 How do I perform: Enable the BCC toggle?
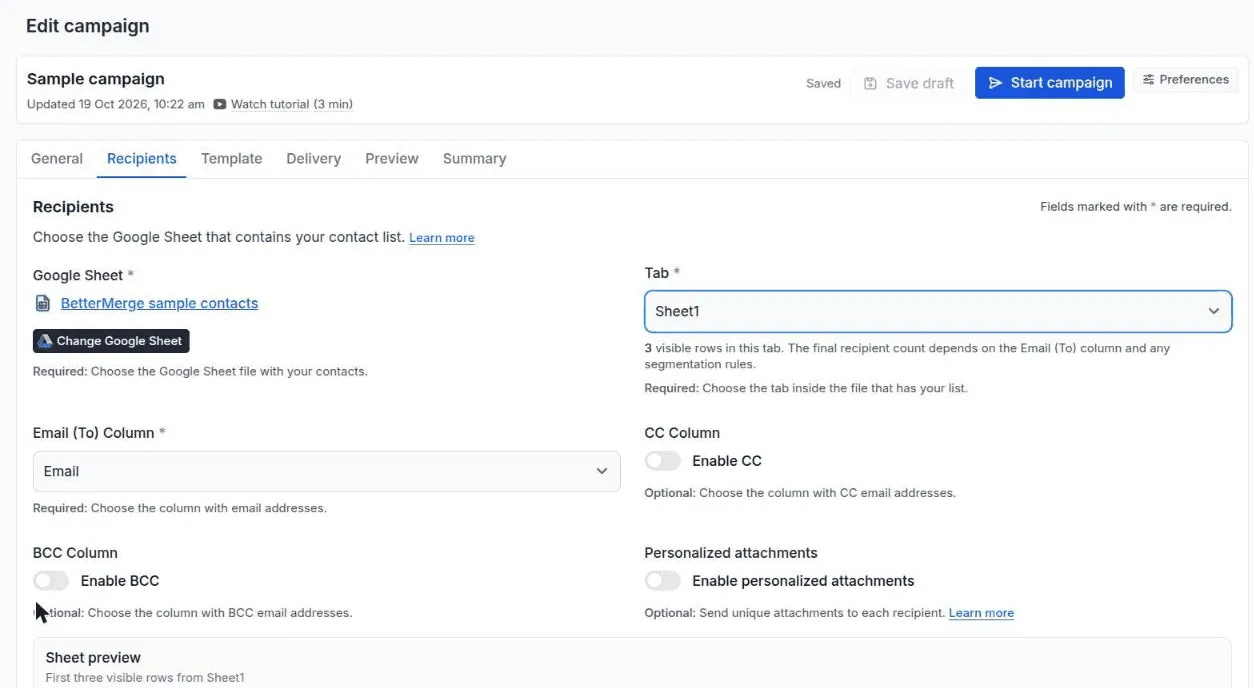51,581
